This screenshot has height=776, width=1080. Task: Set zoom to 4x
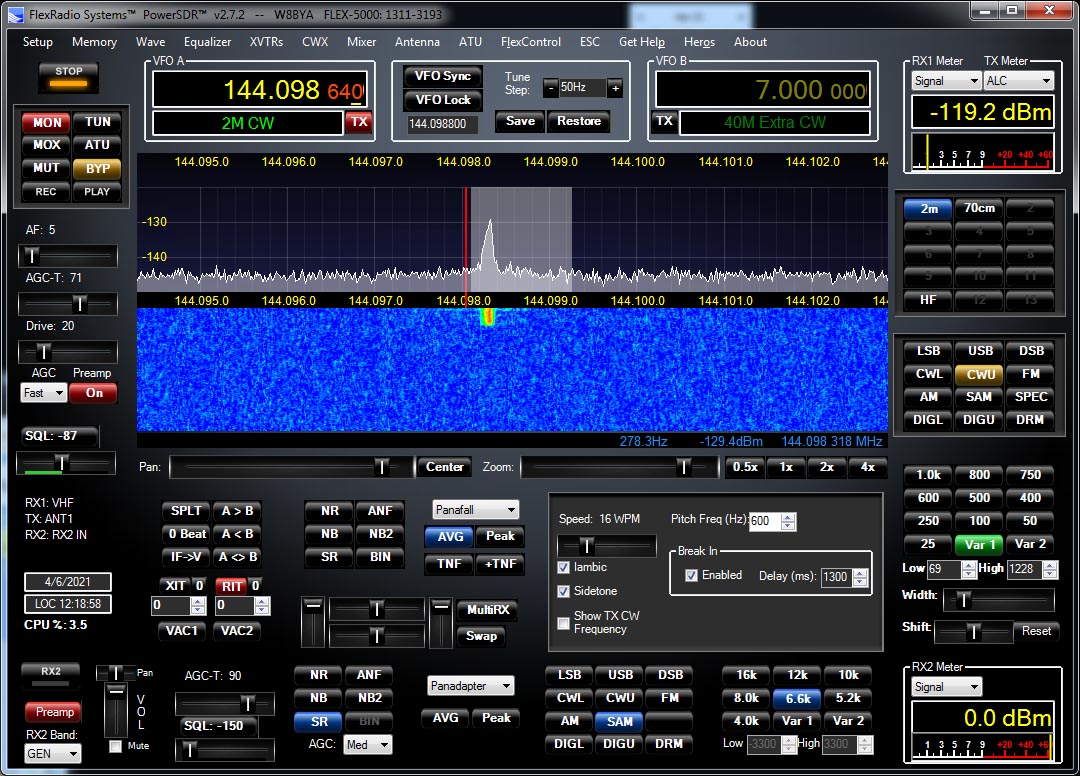[x=868, y=467]
